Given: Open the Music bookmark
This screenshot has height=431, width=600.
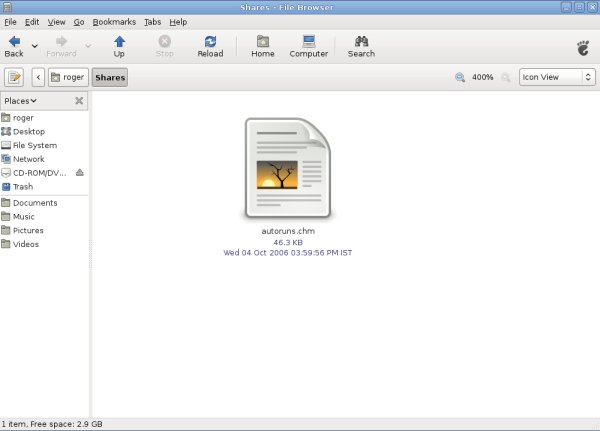Looking at the screenshot, I should (x=44, y=217).
